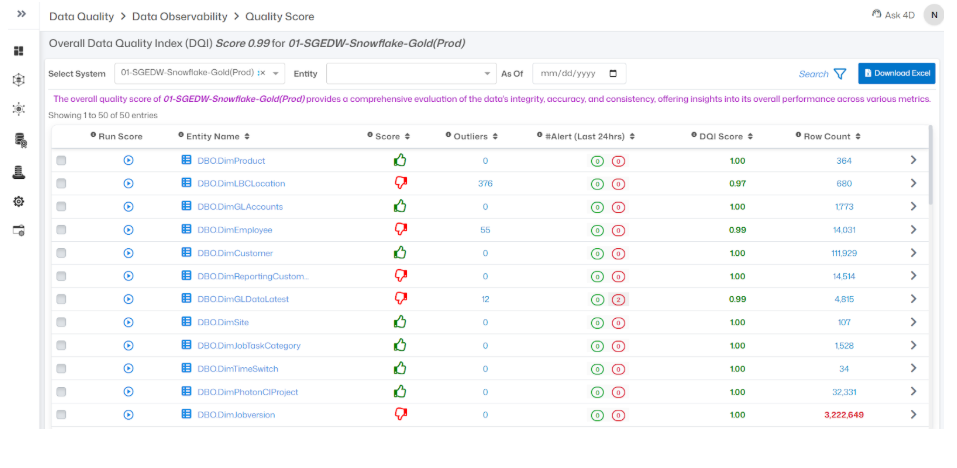Image resolution: width=957 pixels, height=468 pixels.
Task: Select the checkbox for DBO.DimEmployee row
Action: click(61, 230)
